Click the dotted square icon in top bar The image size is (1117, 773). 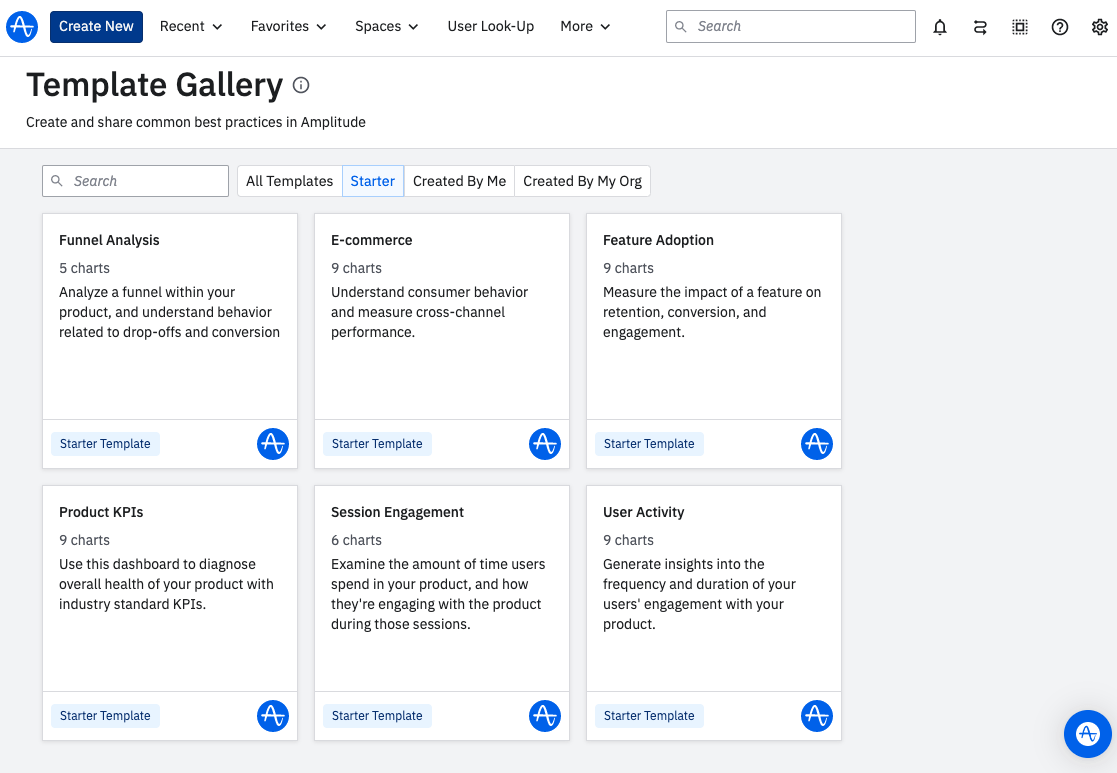pos(1020,27)
